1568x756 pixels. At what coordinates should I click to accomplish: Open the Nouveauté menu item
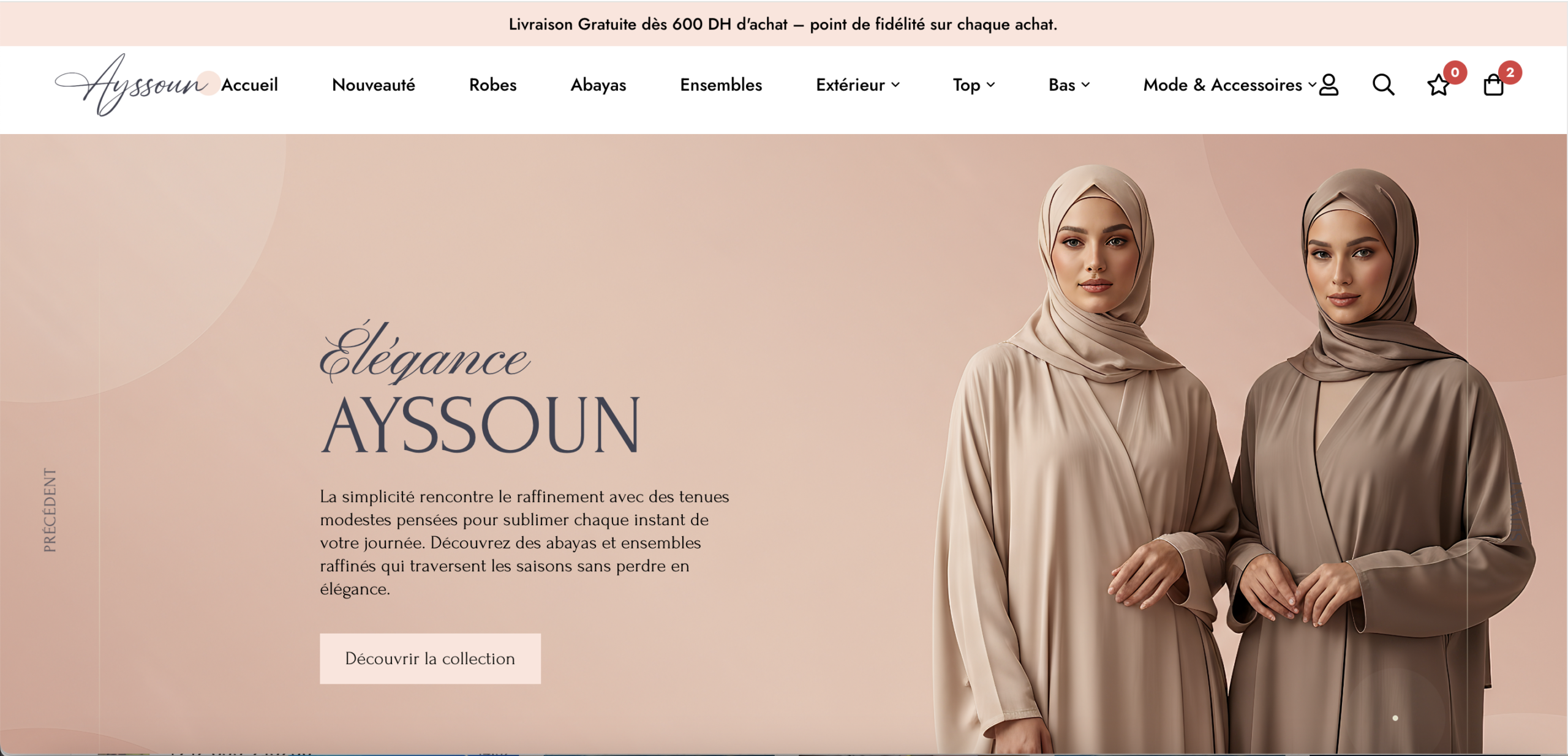(373, 84)
